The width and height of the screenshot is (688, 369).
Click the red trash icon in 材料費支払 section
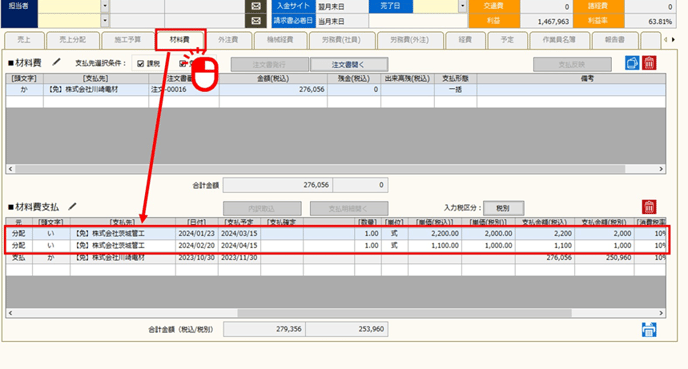tap(649, 207)
